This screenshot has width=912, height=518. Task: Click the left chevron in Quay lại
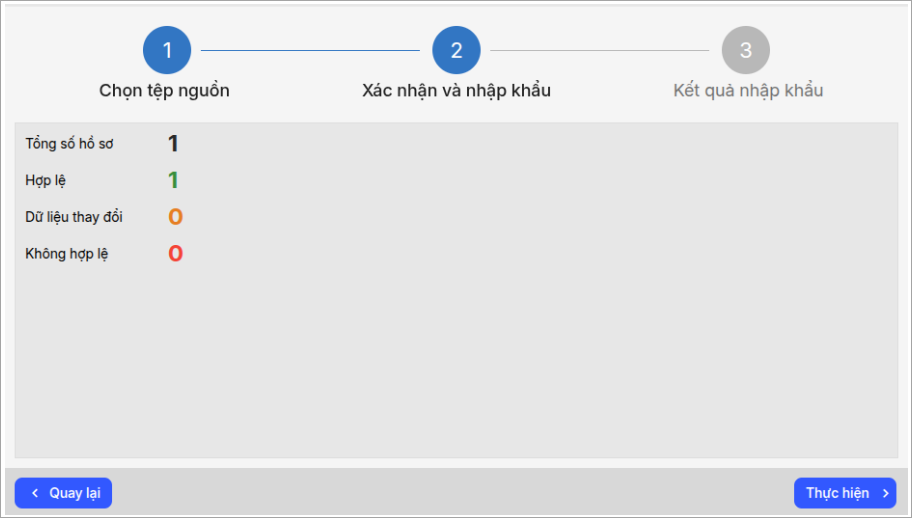point(35,493)
